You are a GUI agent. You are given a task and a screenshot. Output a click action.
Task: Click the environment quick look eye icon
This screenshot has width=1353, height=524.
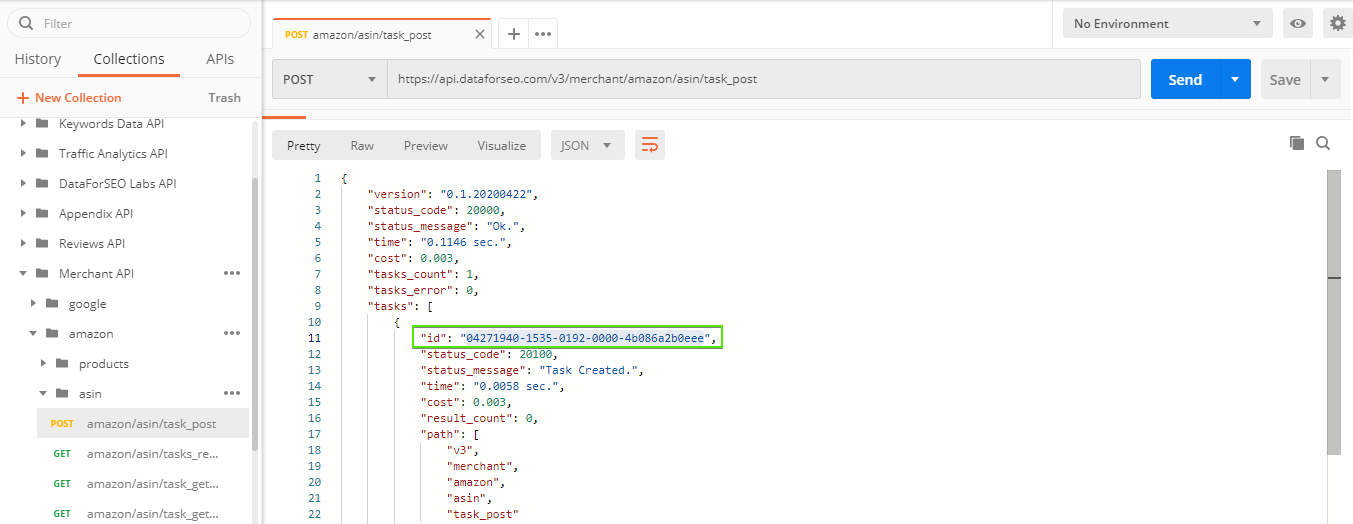point(1298,23)
